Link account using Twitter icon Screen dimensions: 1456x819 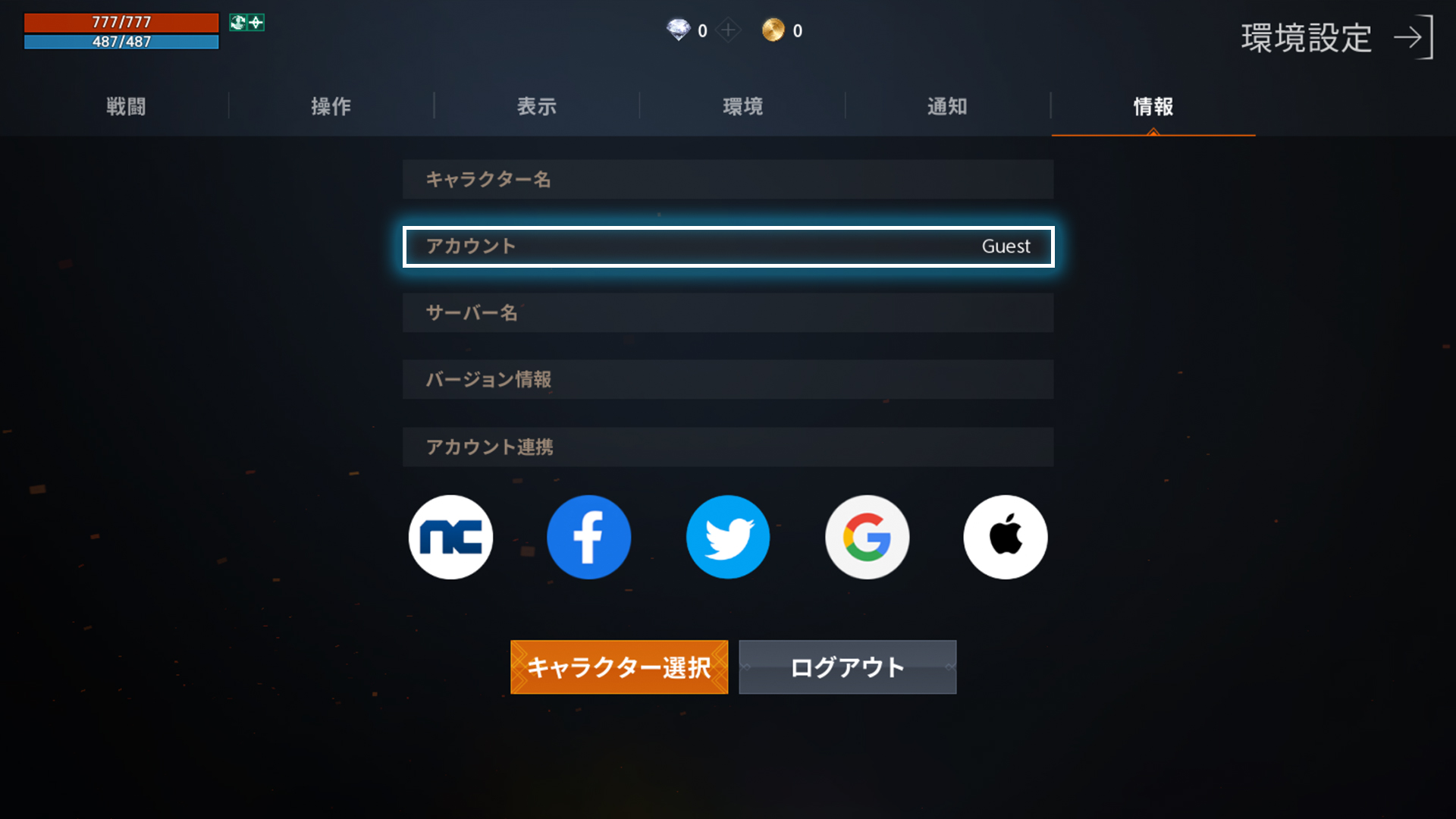pos(728,536)
